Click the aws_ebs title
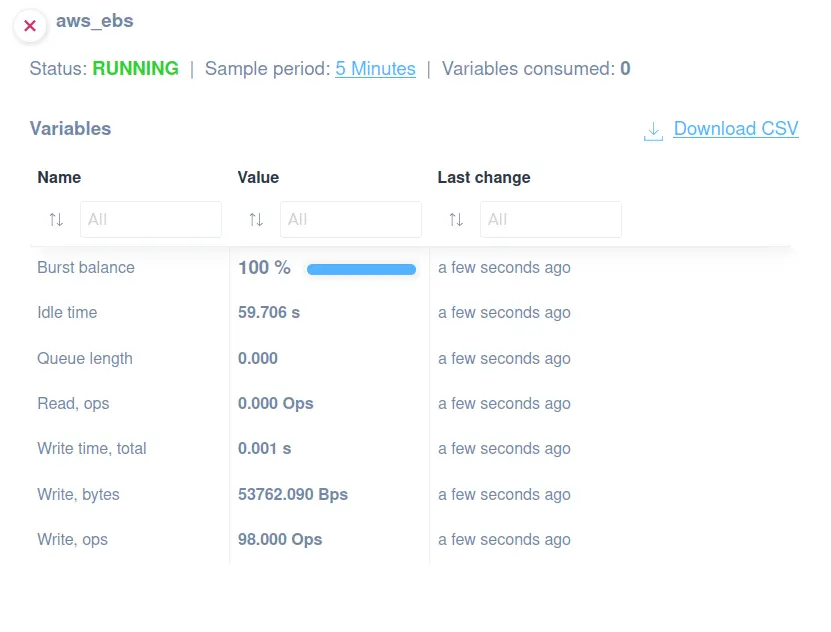 pyautogui.click(x=95, y=21)
